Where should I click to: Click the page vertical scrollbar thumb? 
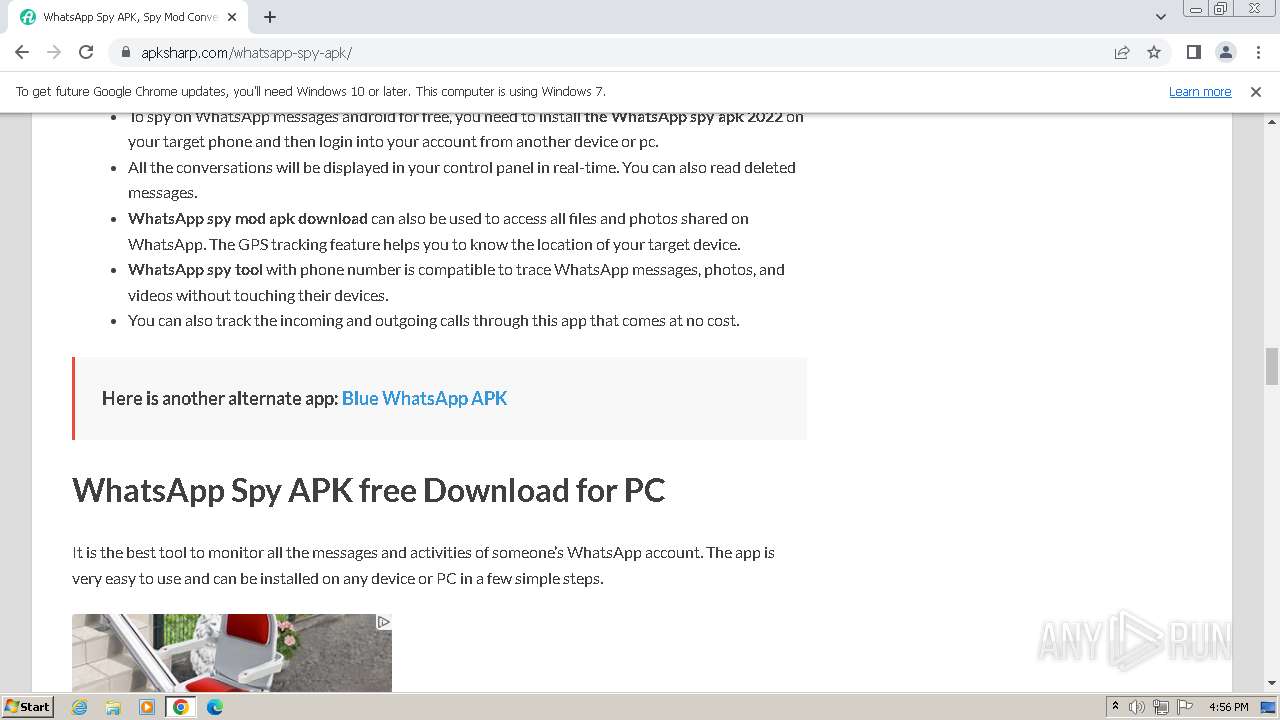pos(1272,366)
